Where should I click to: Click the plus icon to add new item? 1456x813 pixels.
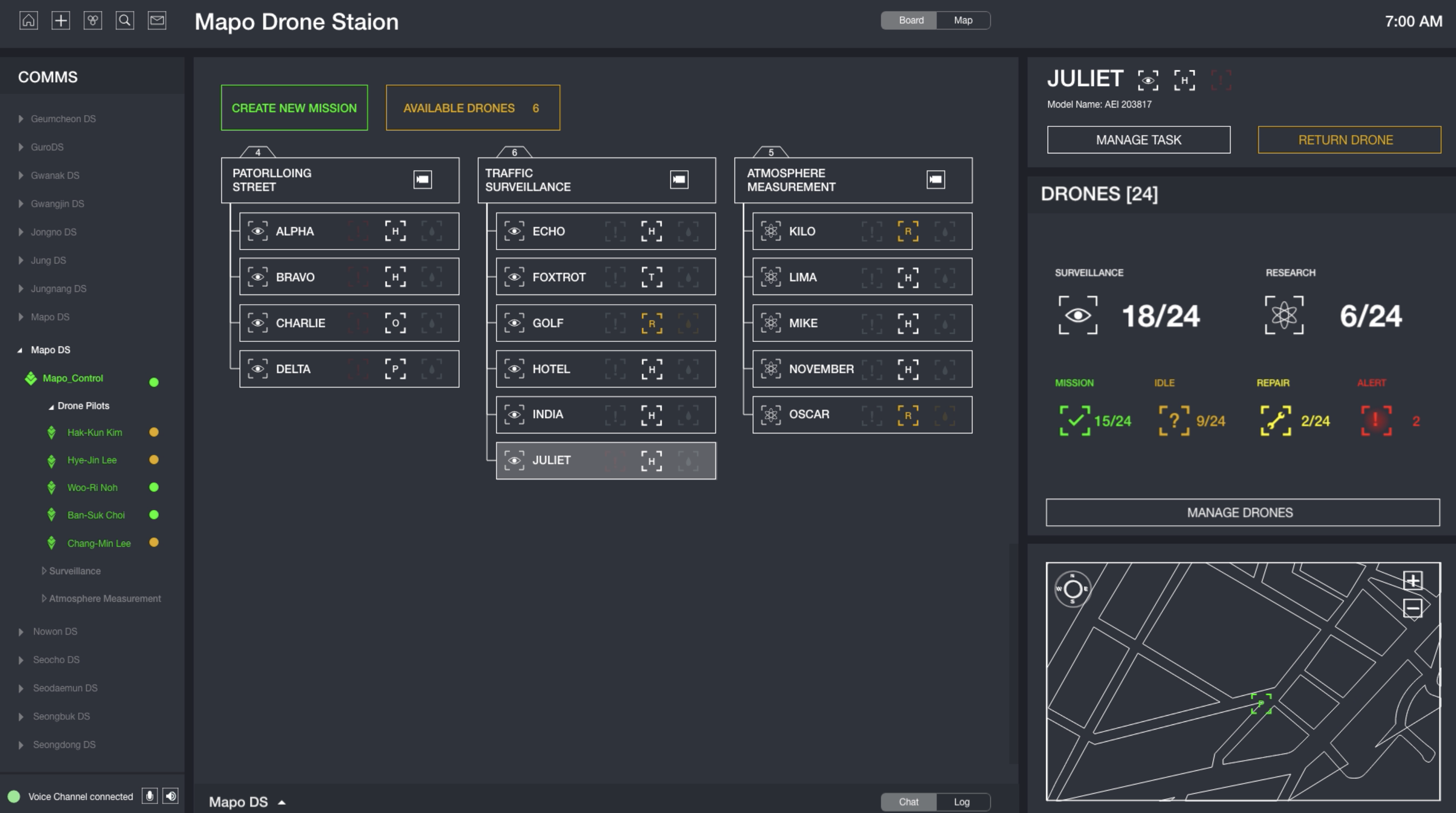pyautogui.click(x=61, y=20)
